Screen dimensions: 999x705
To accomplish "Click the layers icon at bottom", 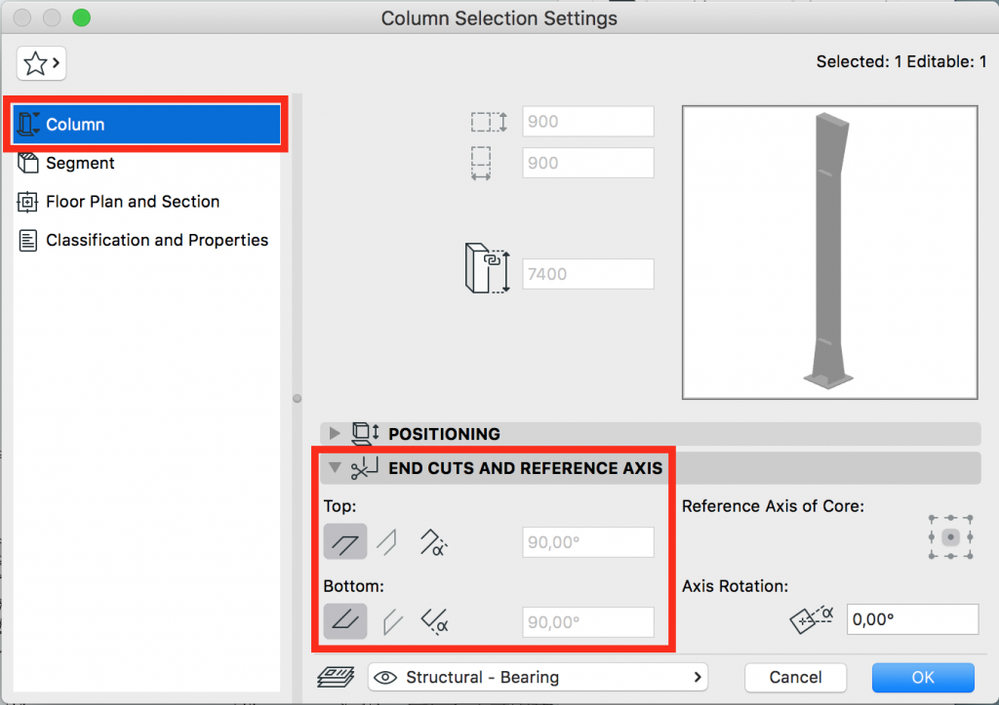I will [336, 677].
